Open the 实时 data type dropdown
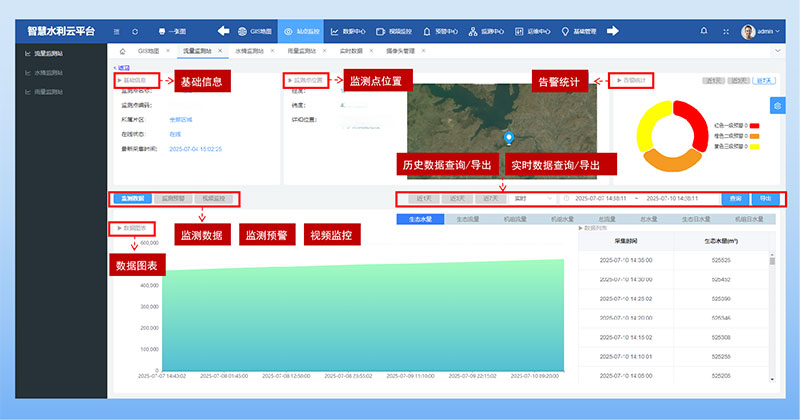Screen dimensions: 800x420 coord(530,199)
